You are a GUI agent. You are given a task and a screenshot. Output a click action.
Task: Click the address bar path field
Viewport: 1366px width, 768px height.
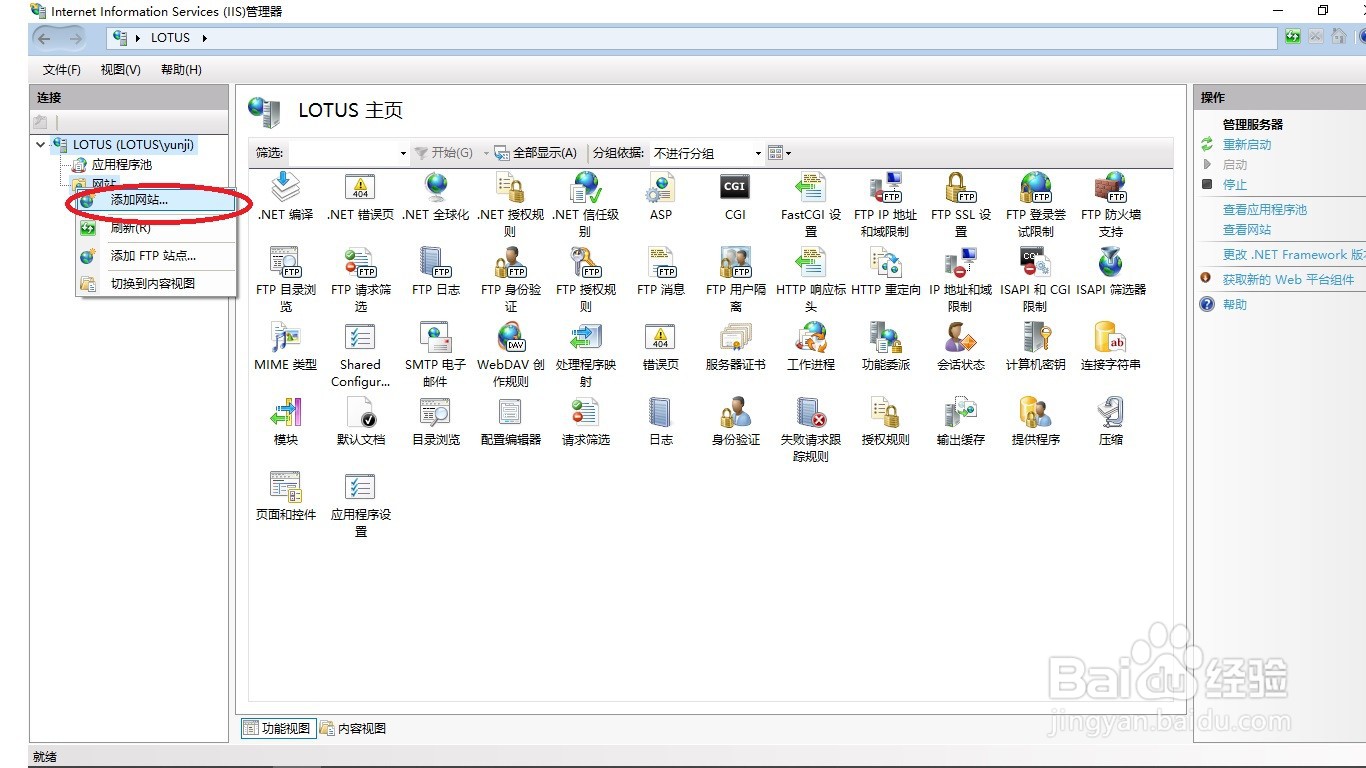(693, 38)
